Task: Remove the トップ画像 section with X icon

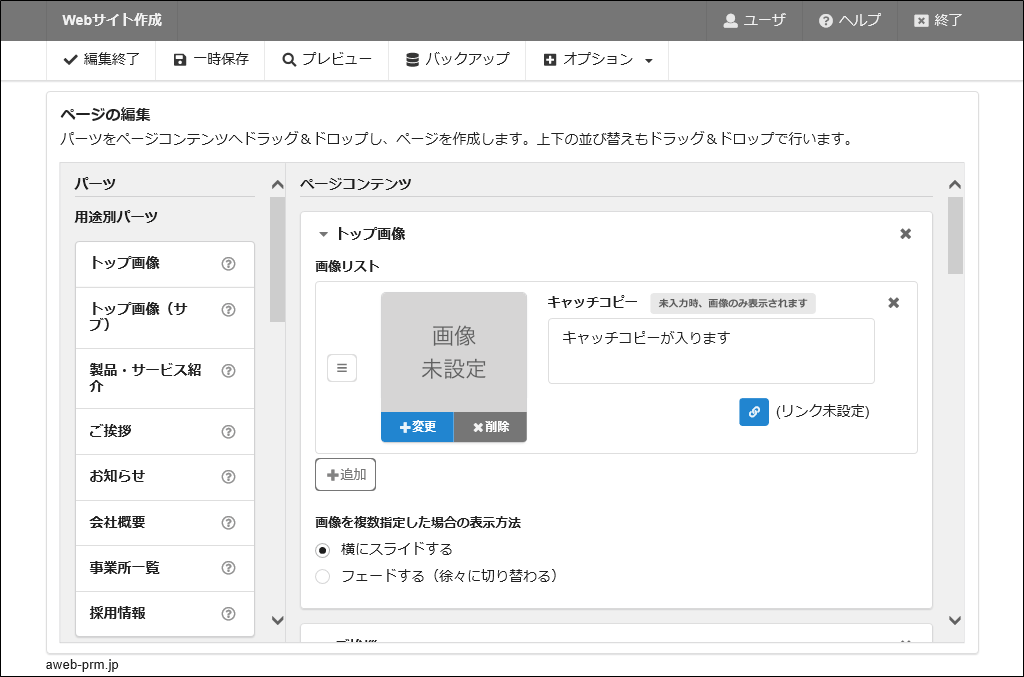Action: point(905,234)
